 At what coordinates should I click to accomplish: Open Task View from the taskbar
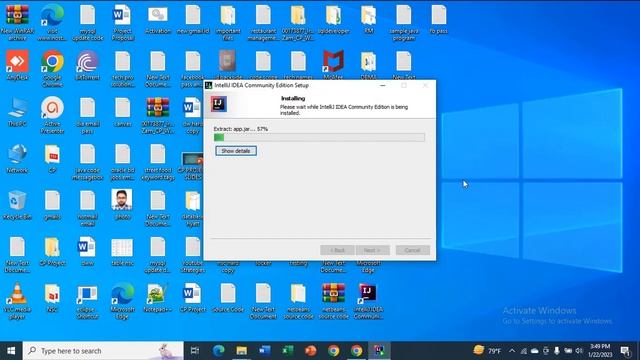195,351
